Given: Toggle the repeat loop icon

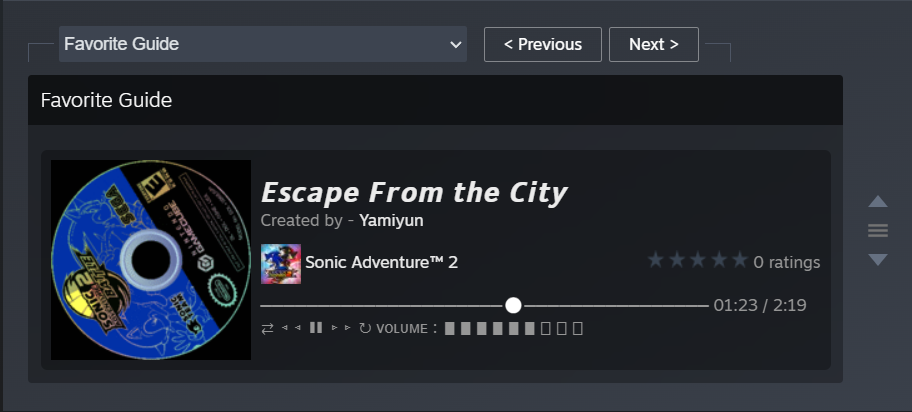Looking at the screenshot, I should click(365, 329).
